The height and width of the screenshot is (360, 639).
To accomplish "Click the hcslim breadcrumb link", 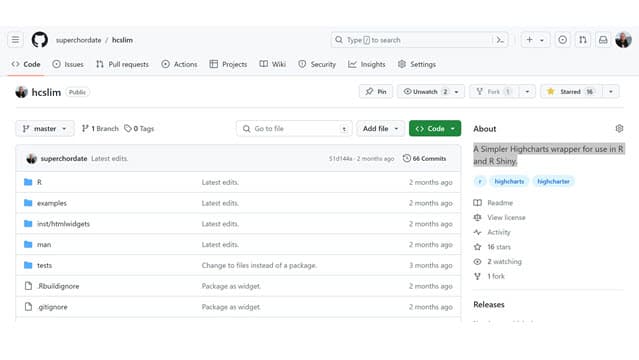I will point(122,40).
